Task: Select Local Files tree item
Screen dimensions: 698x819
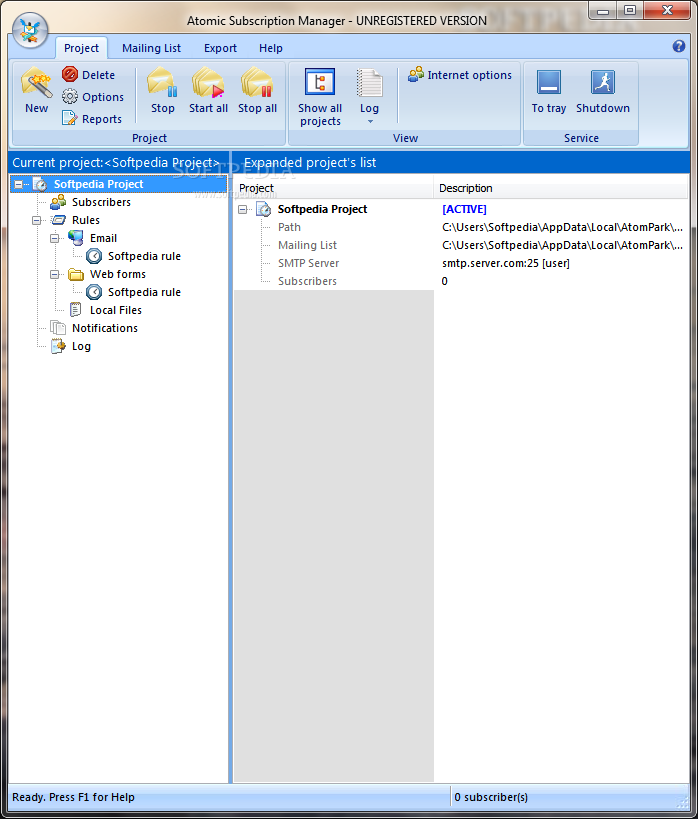Action: point(116,310)
